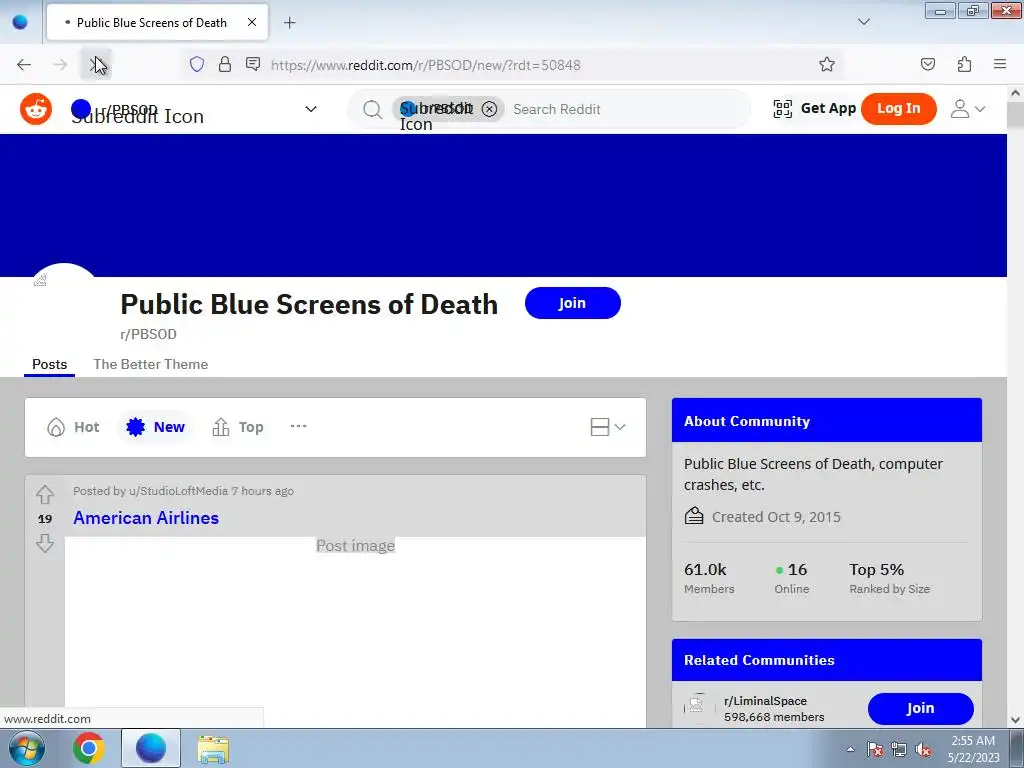The image size is (1024, 768).
Task: Click the network tray icon
Action: [899, 749]
